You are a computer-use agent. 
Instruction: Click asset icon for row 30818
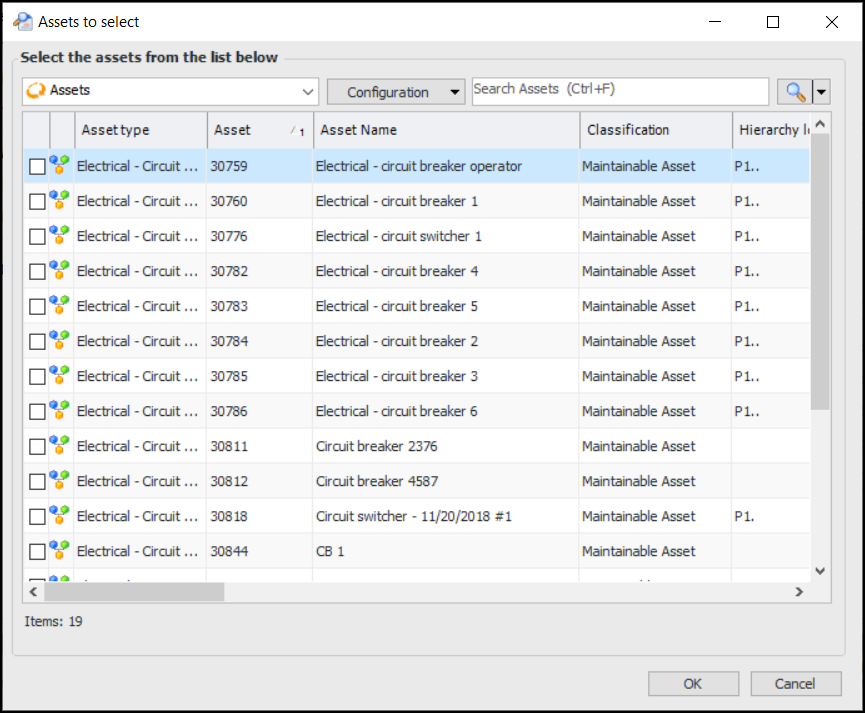60,516
